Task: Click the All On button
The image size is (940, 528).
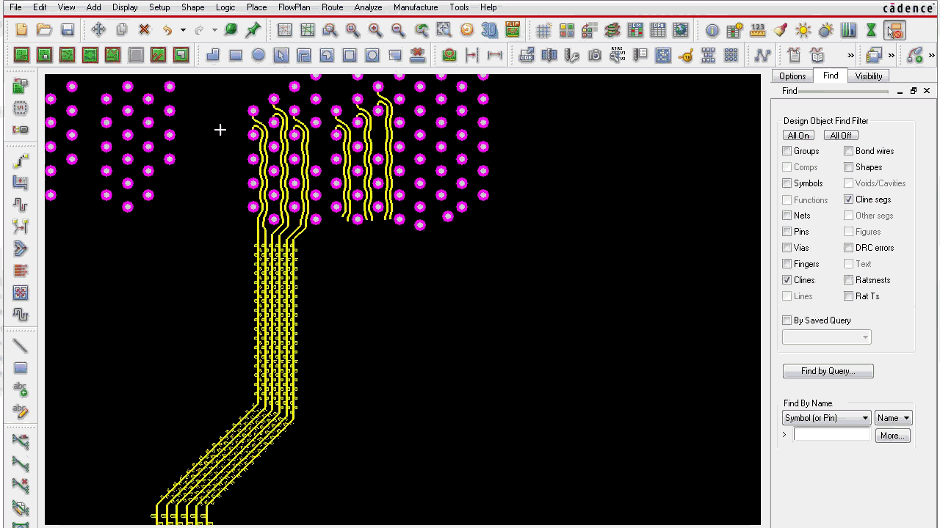Action: 799,135
